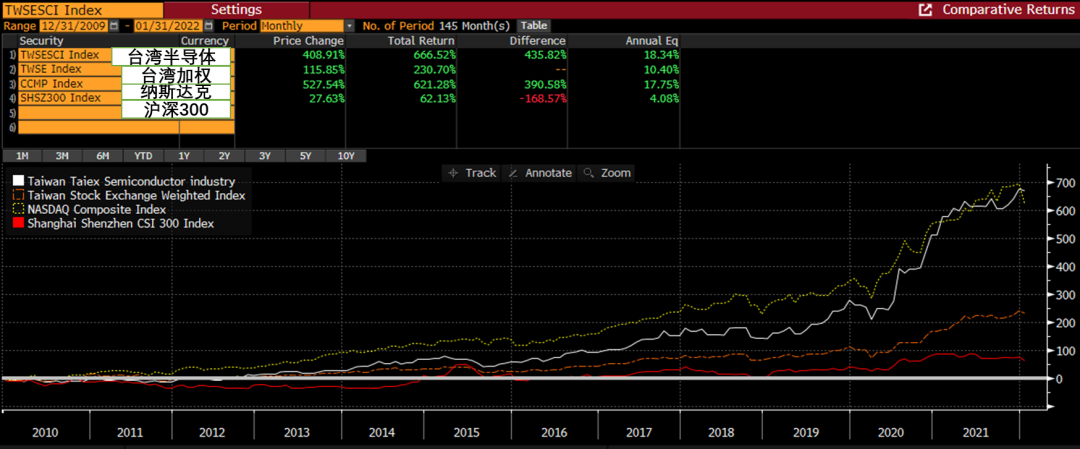The height and width of the screenshot is (449, 1080).
Task: Open the Settings tab
Action: point(236,10)
